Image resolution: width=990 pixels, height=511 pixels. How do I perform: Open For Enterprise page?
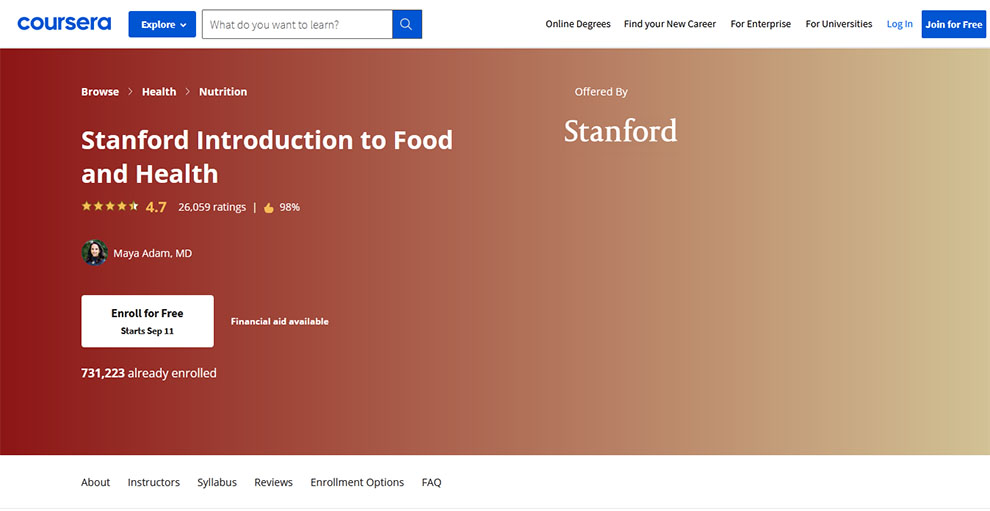[x=760, y=24]
